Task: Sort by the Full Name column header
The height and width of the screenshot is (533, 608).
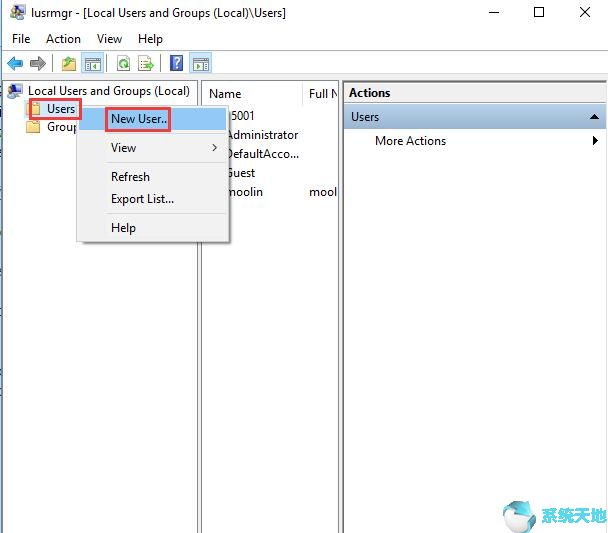Action: pos(322,93)
